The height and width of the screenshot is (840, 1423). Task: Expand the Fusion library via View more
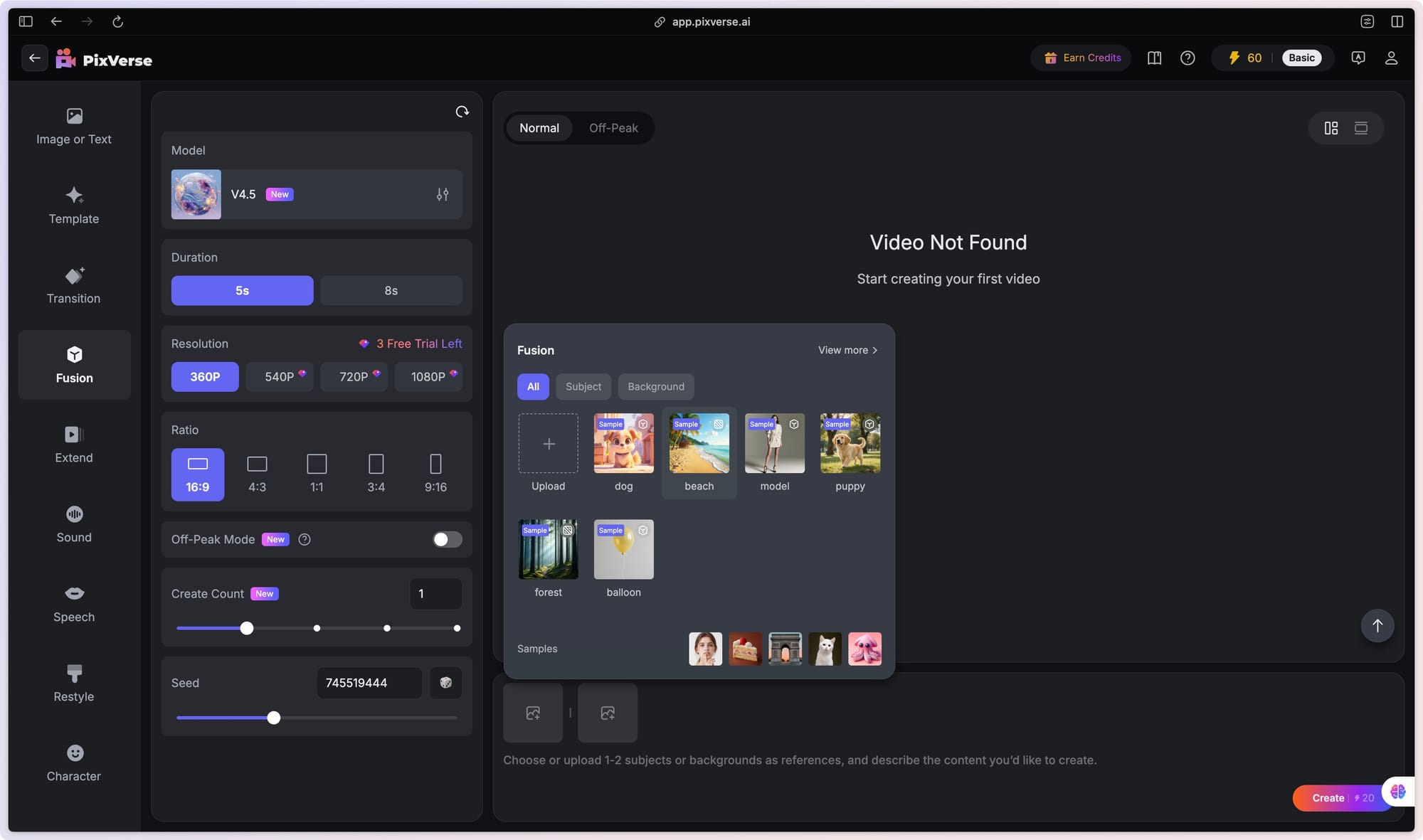coord(847,350)
